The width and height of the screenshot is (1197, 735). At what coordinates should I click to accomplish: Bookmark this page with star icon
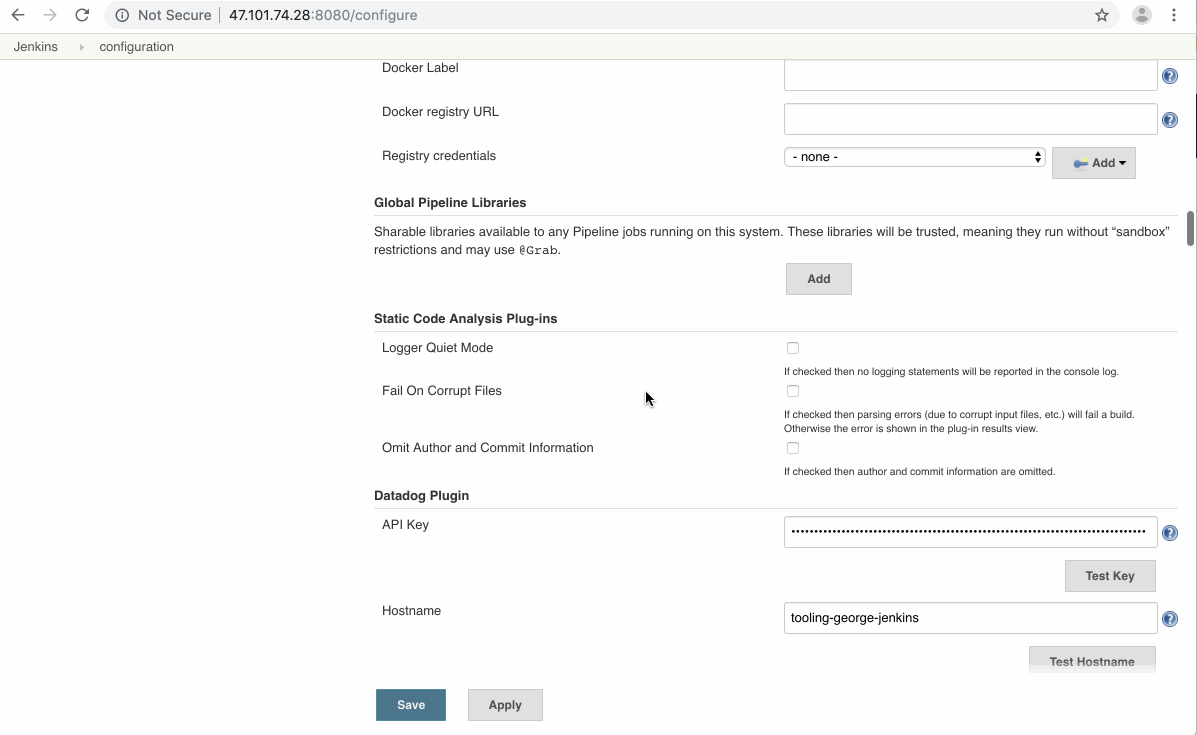pyautogui.click(x=1102, y=15)
